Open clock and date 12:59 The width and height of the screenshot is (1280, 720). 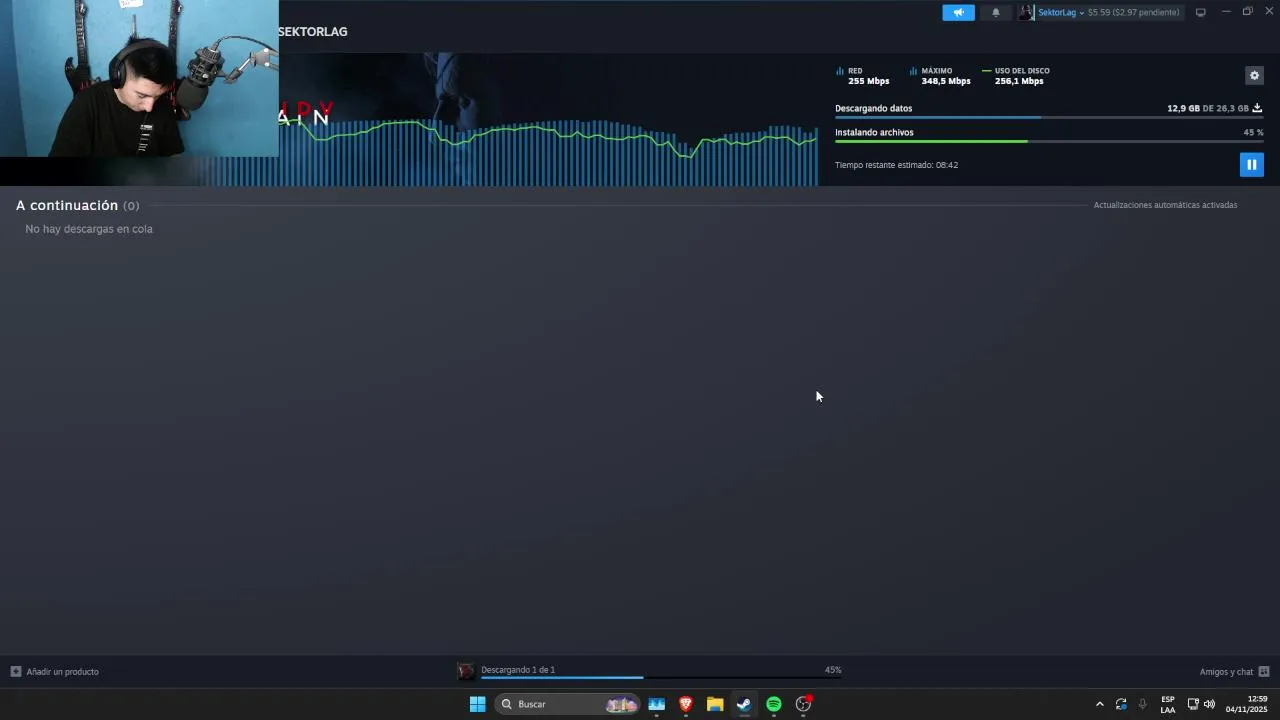tap(1246, 704)
